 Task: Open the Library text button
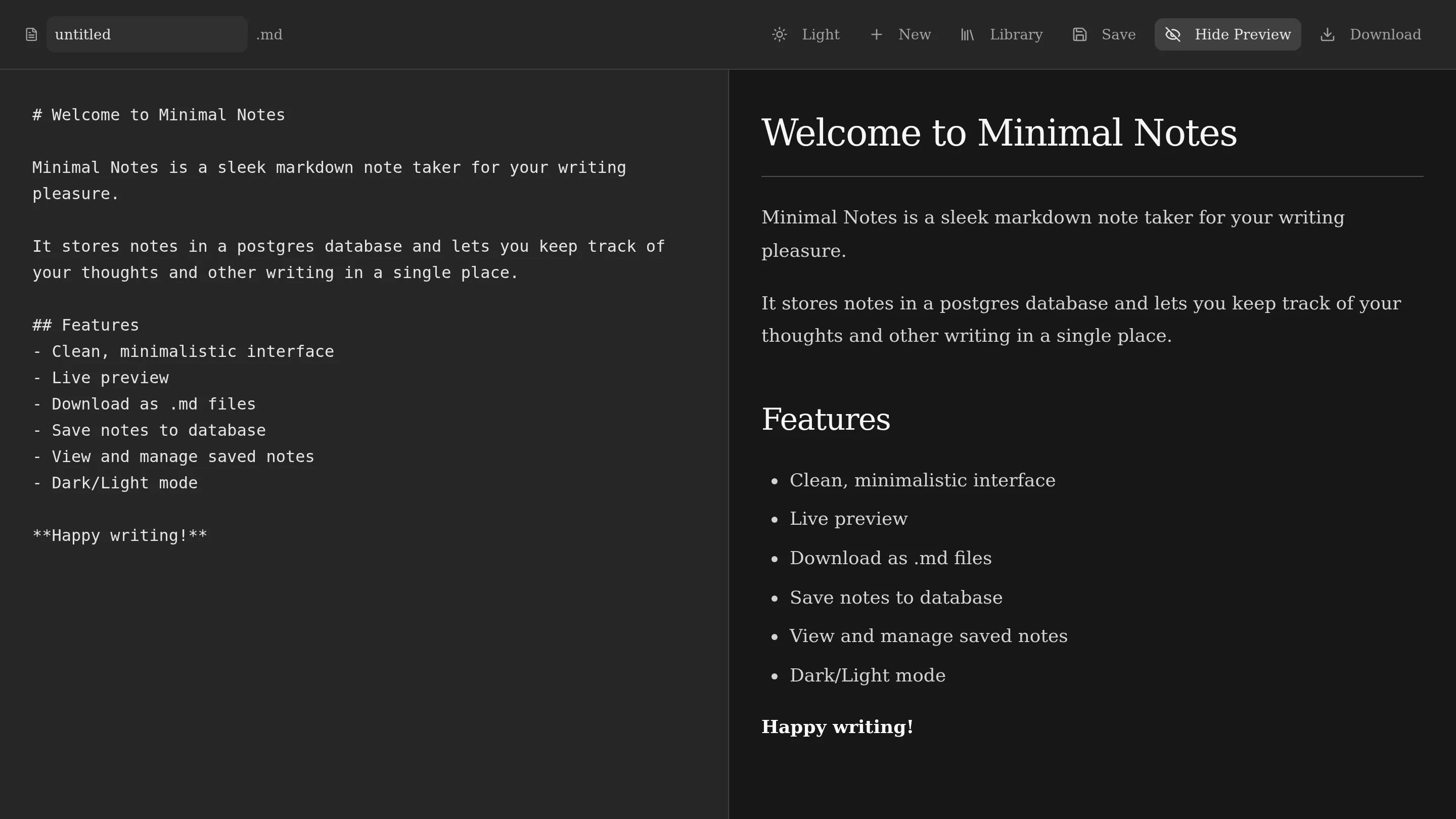coord(1016,34)
